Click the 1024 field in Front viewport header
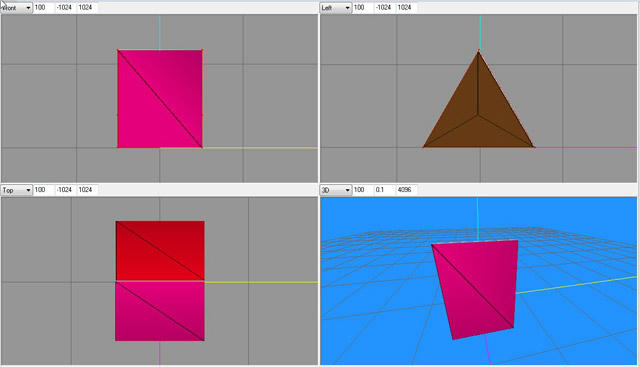This screenshot has height=367, width=640. 87,7
